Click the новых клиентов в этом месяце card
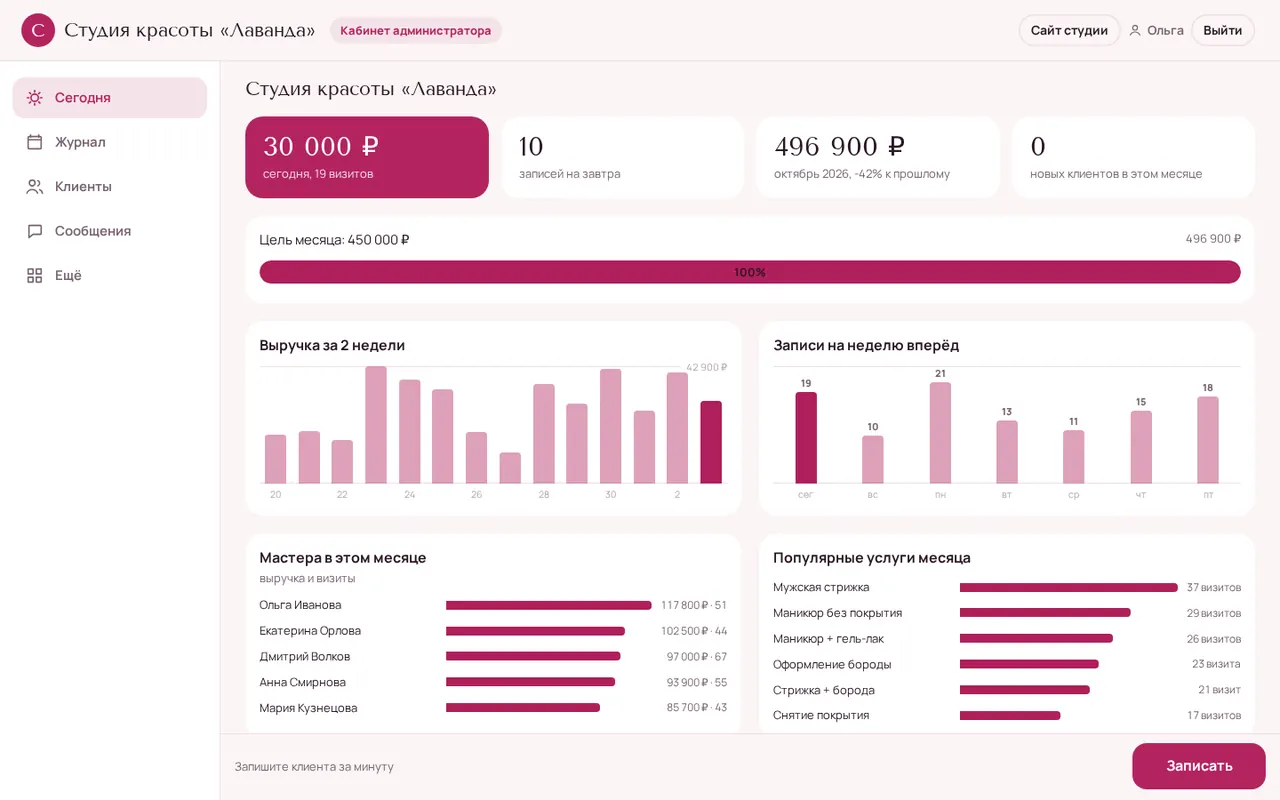 coord(1133,157)
